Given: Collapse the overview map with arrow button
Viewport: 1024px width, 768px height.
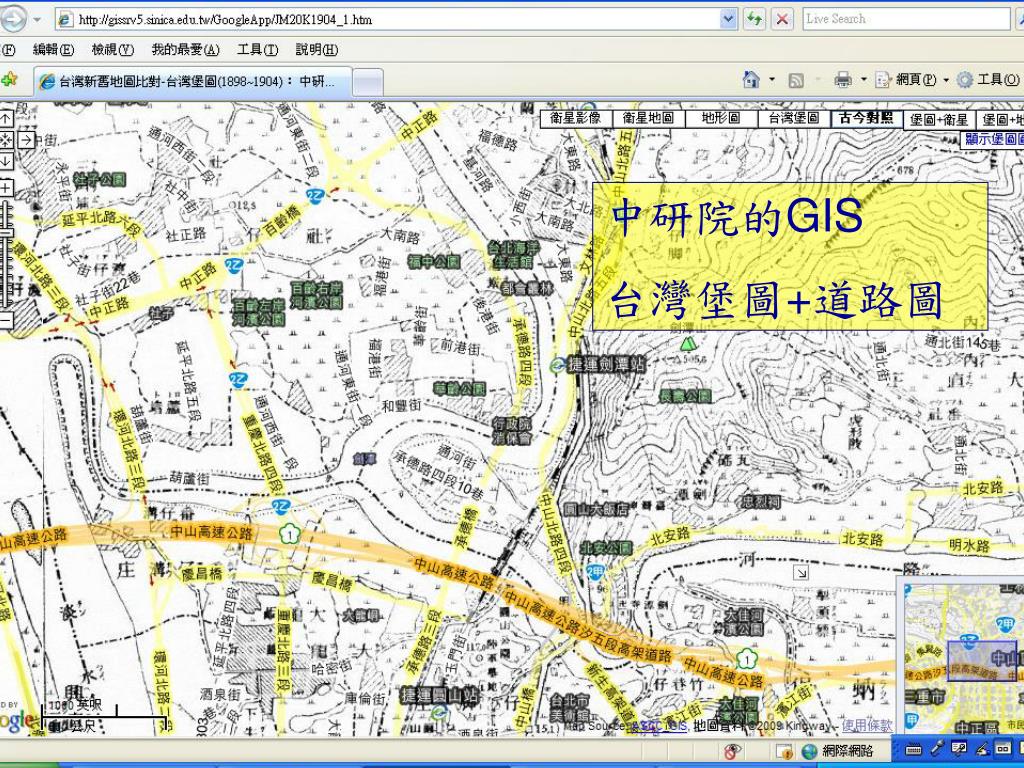Looking at the screenshot, I should click(x=800, y=572).
